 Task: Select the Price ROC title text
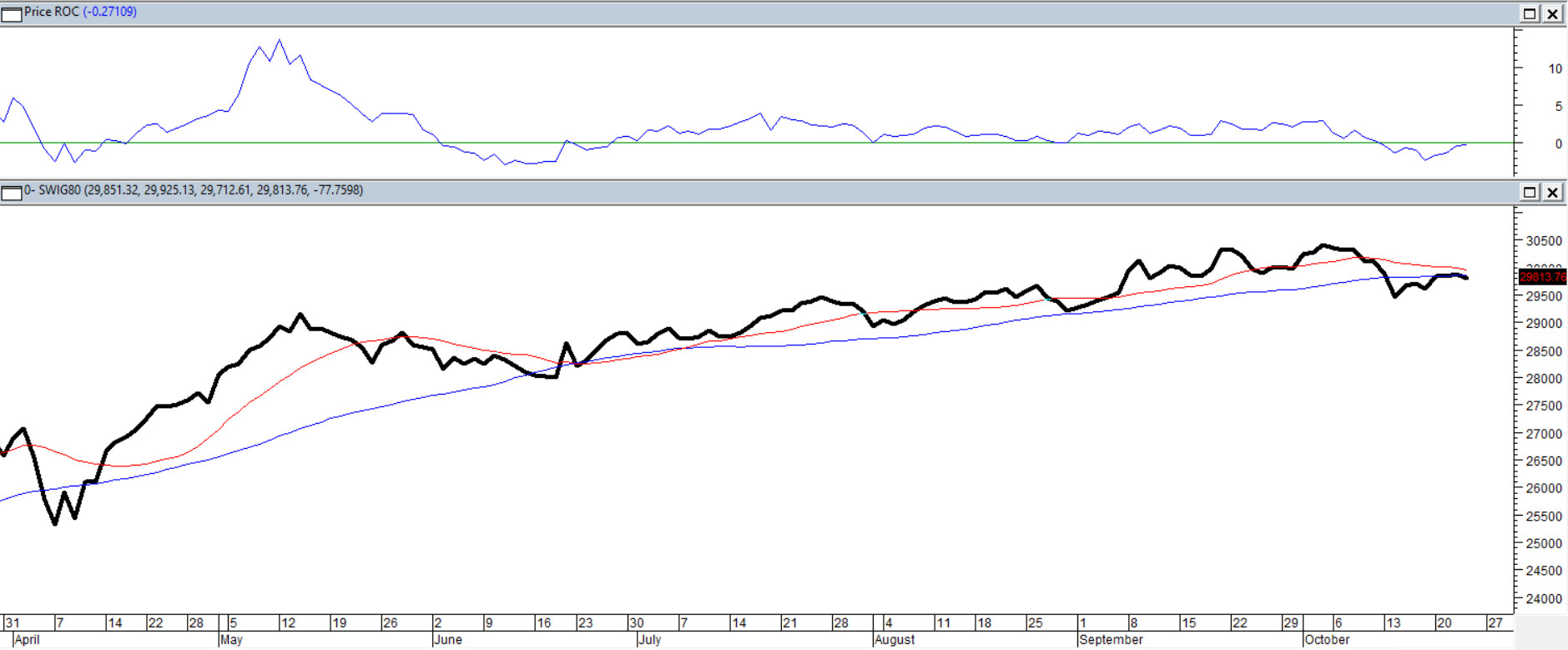[51, 12]
